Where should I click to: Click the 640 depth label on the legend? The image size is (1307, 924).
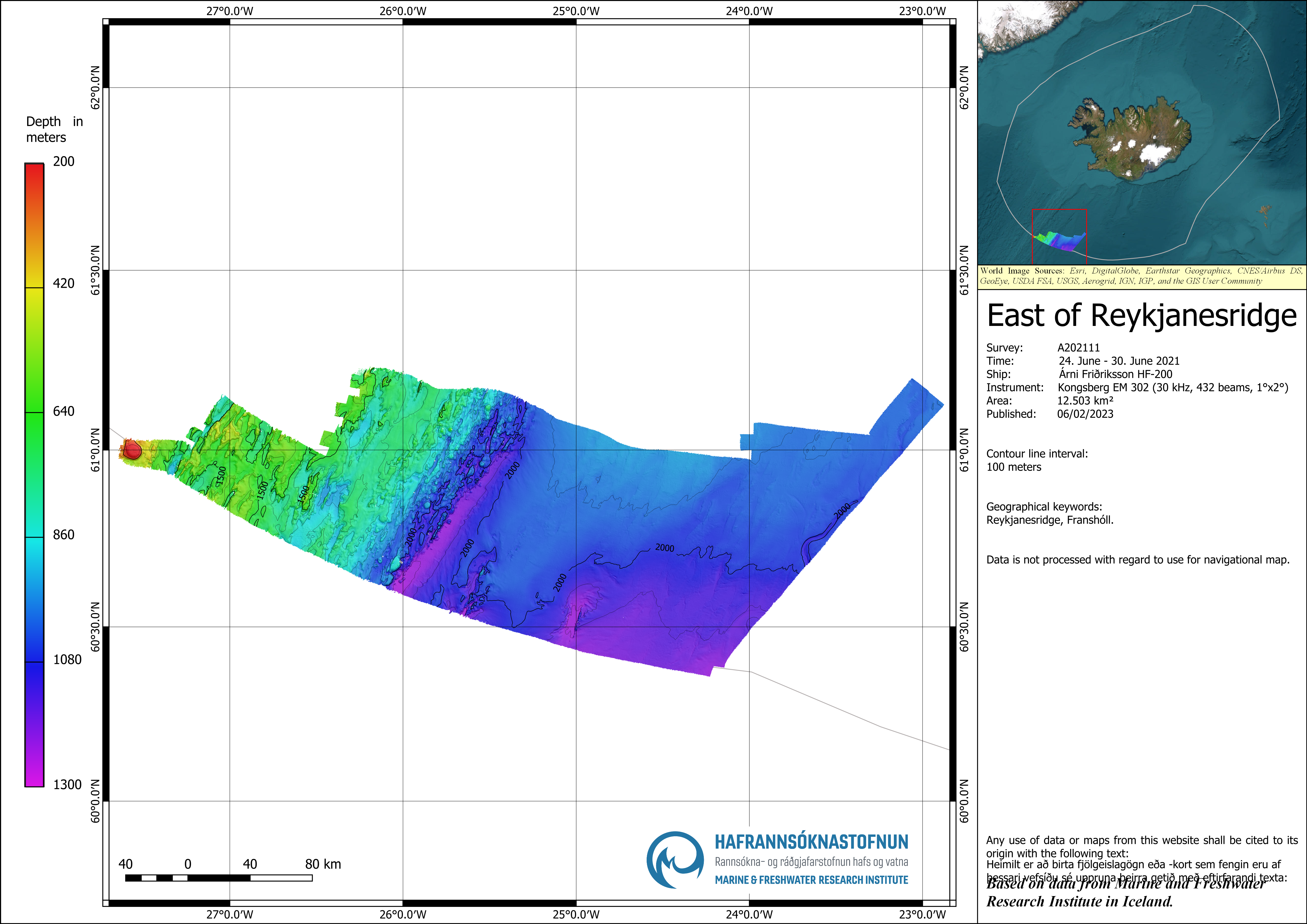pos(63,411)
